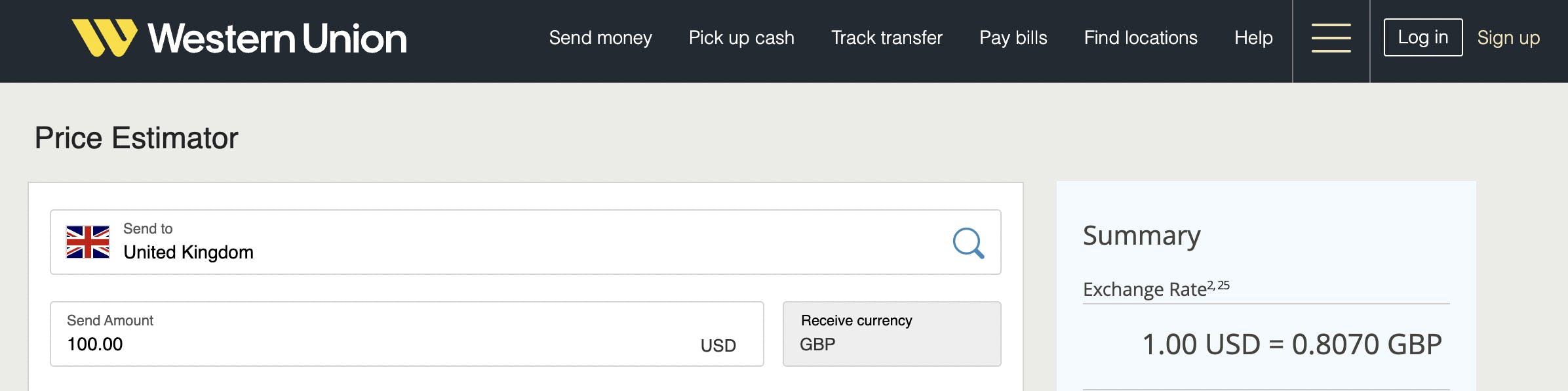Open the Receive currency GBP field
The height and width of the screenshot is (391, 1568).
[892, 334]
